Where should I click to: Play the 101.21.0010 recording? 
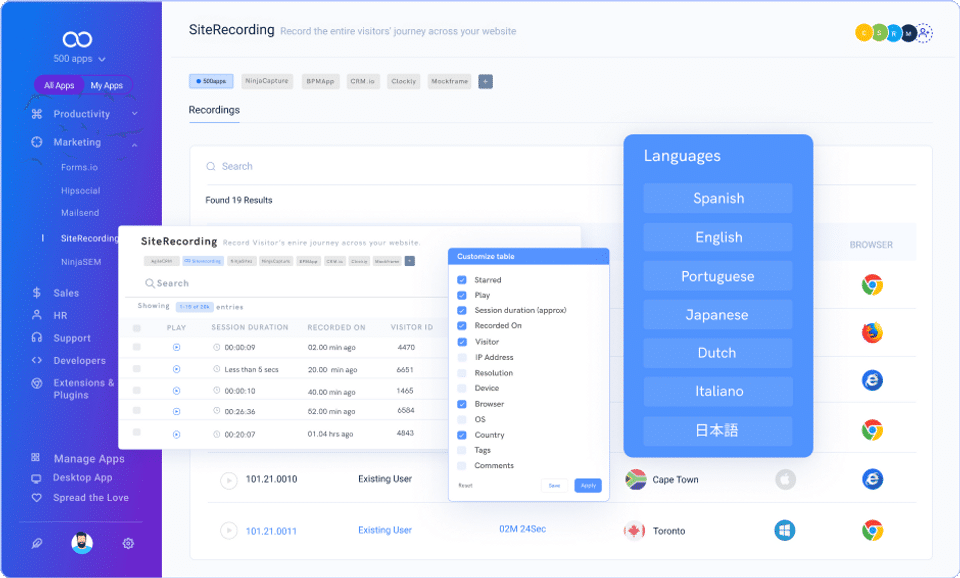(x=228, y=480)
